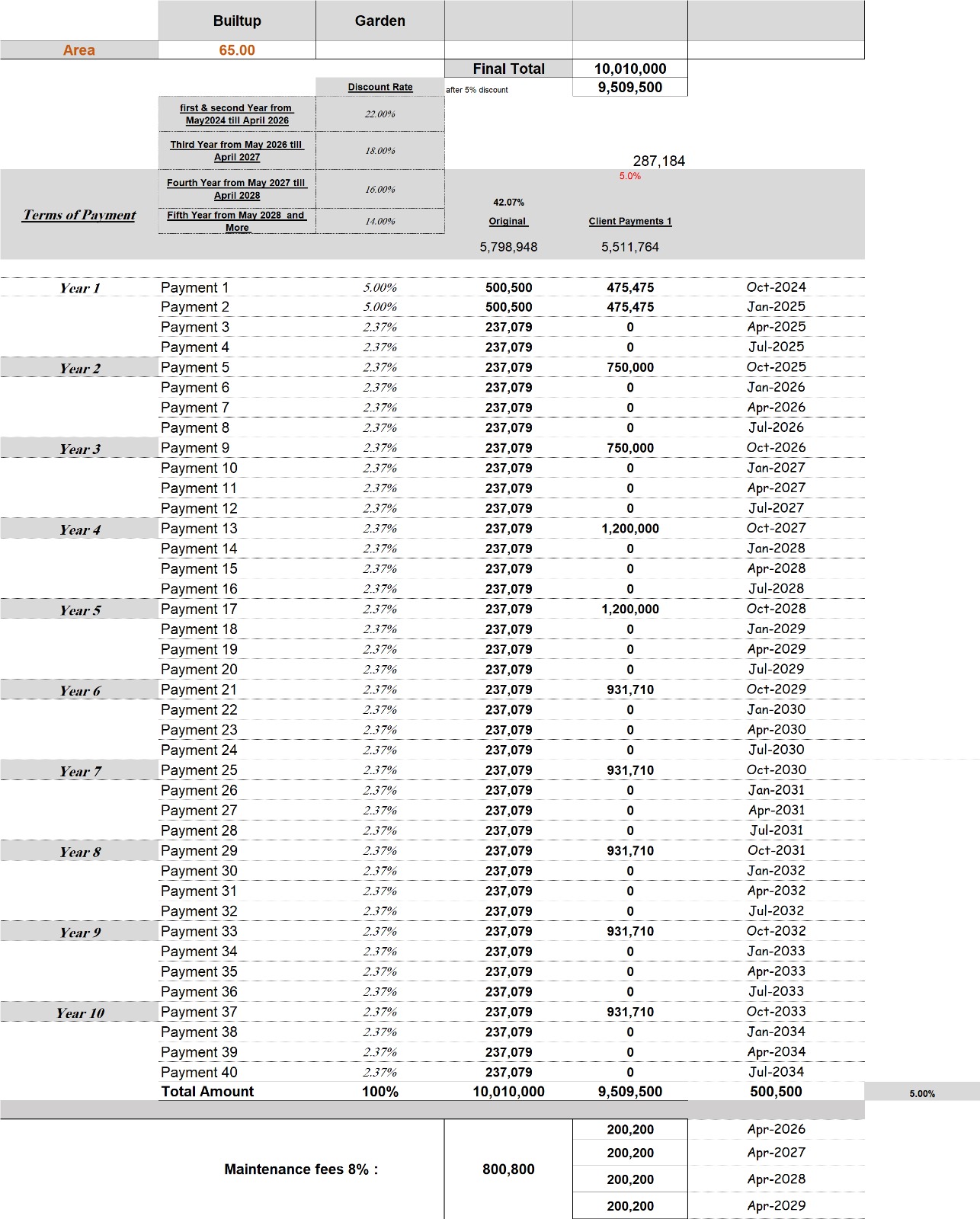Select the 'first & second Year from May2024' cell
Viewport: 980px width, 1219px height.
(237, 114)
